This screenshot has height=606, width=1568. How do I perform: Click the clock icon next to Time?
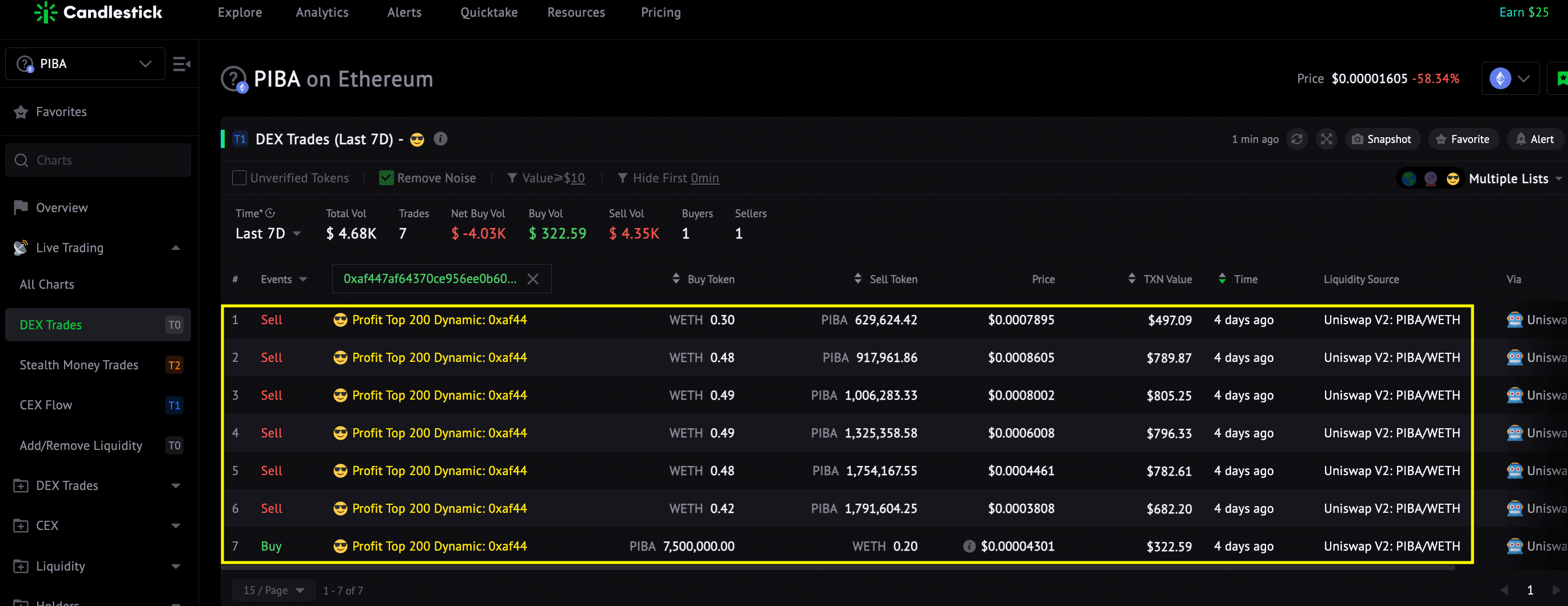pos(270,213)
